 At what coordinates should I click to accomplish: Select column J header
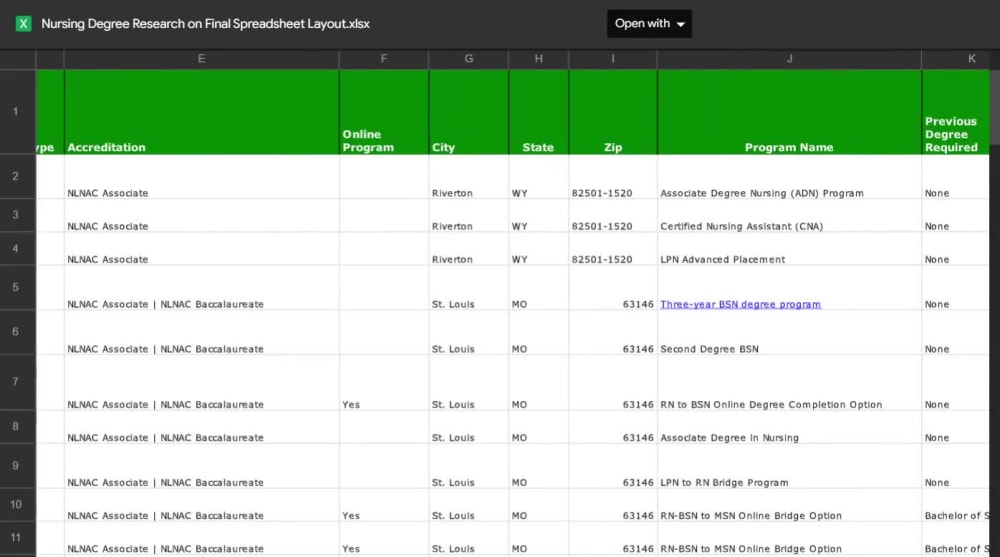(x=790, y=59)
